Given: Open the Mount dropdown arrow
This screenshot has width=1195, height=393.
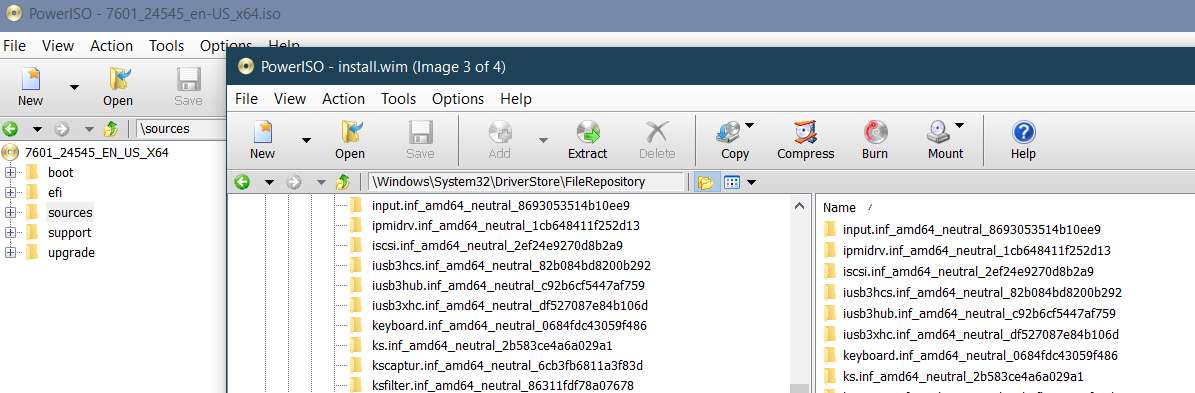Looking at the screenshot, I should (959, 126).
